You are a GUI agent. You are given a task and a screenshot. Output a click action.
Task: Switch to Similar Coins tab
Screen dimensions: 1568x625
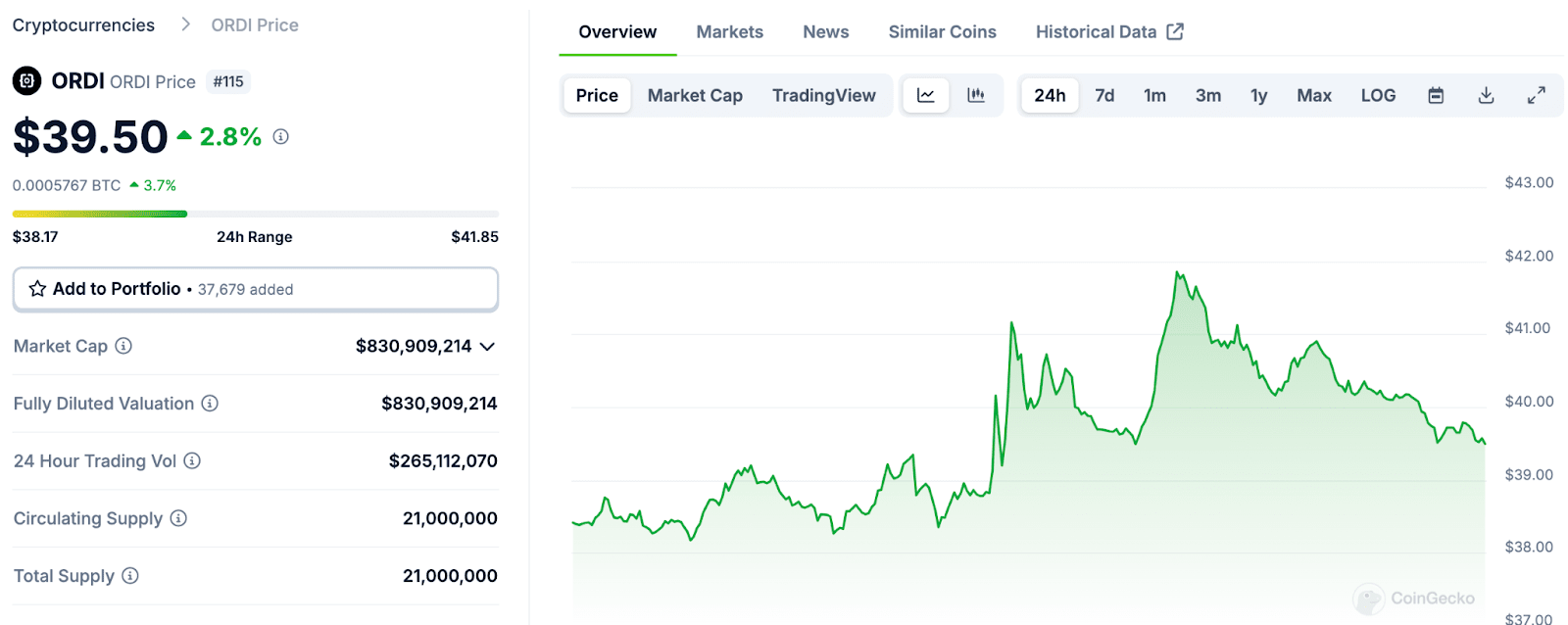[x=942, y=32]
